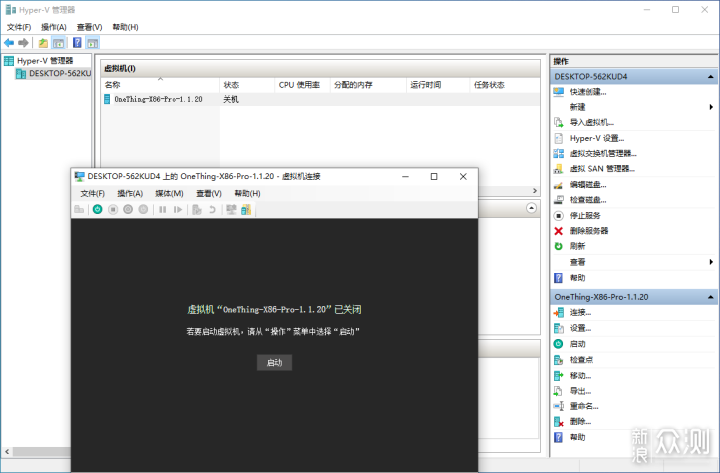Open File menu in Hyper-V Manager
Screen dimensions: 720x473
pos(19,27)
